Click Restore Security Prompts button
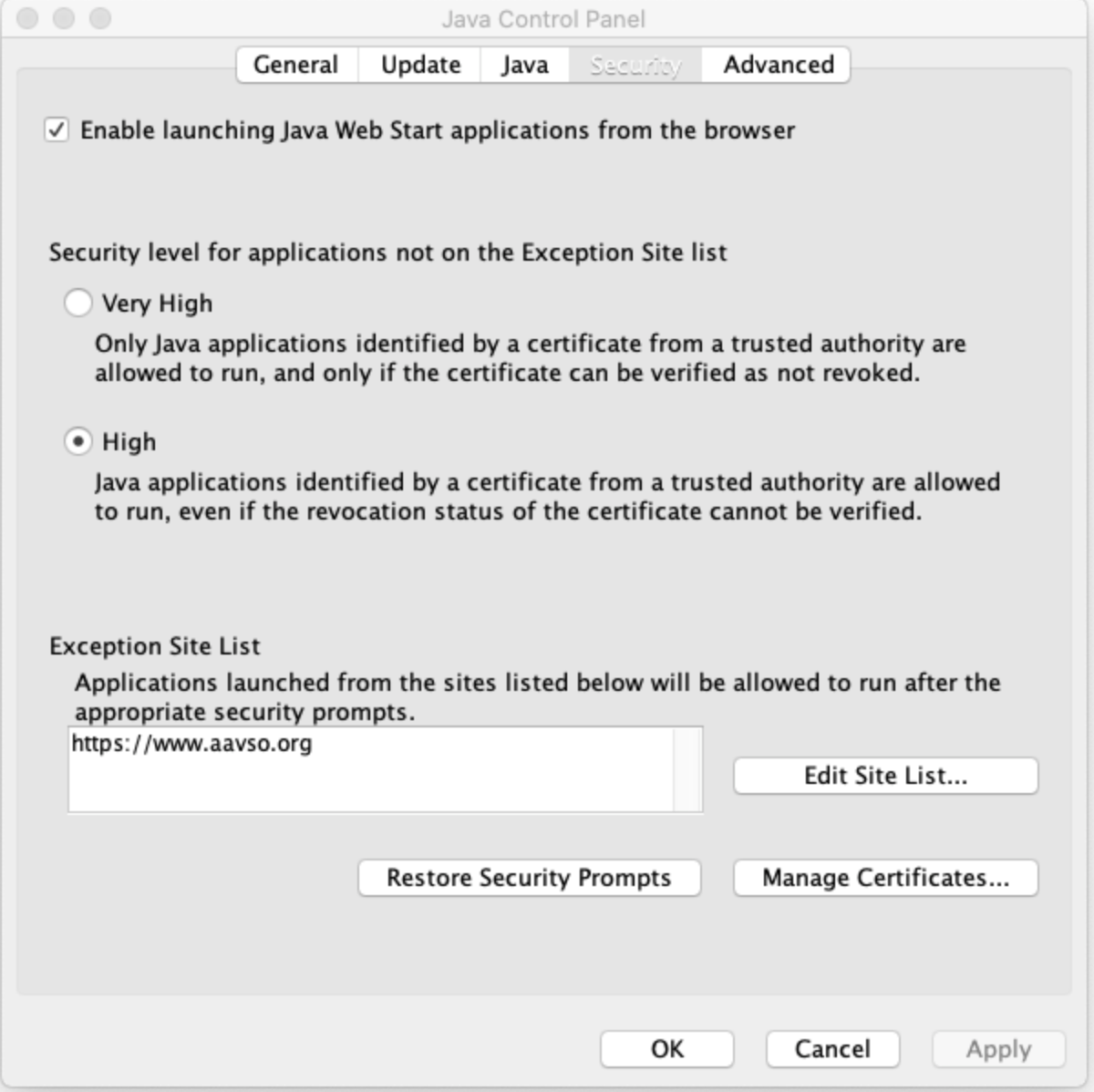 pos(529,878)
